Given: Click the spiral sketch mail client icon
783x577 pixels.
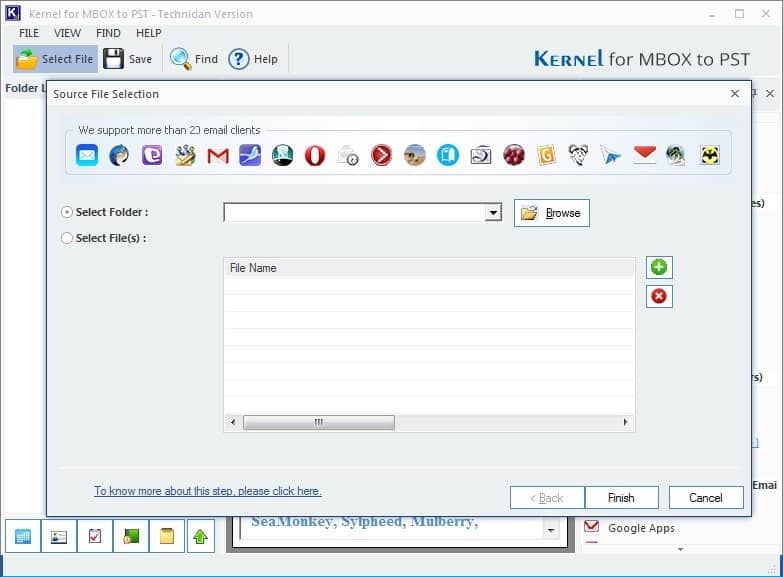Looking at the screenshot, I should point(481,155).
